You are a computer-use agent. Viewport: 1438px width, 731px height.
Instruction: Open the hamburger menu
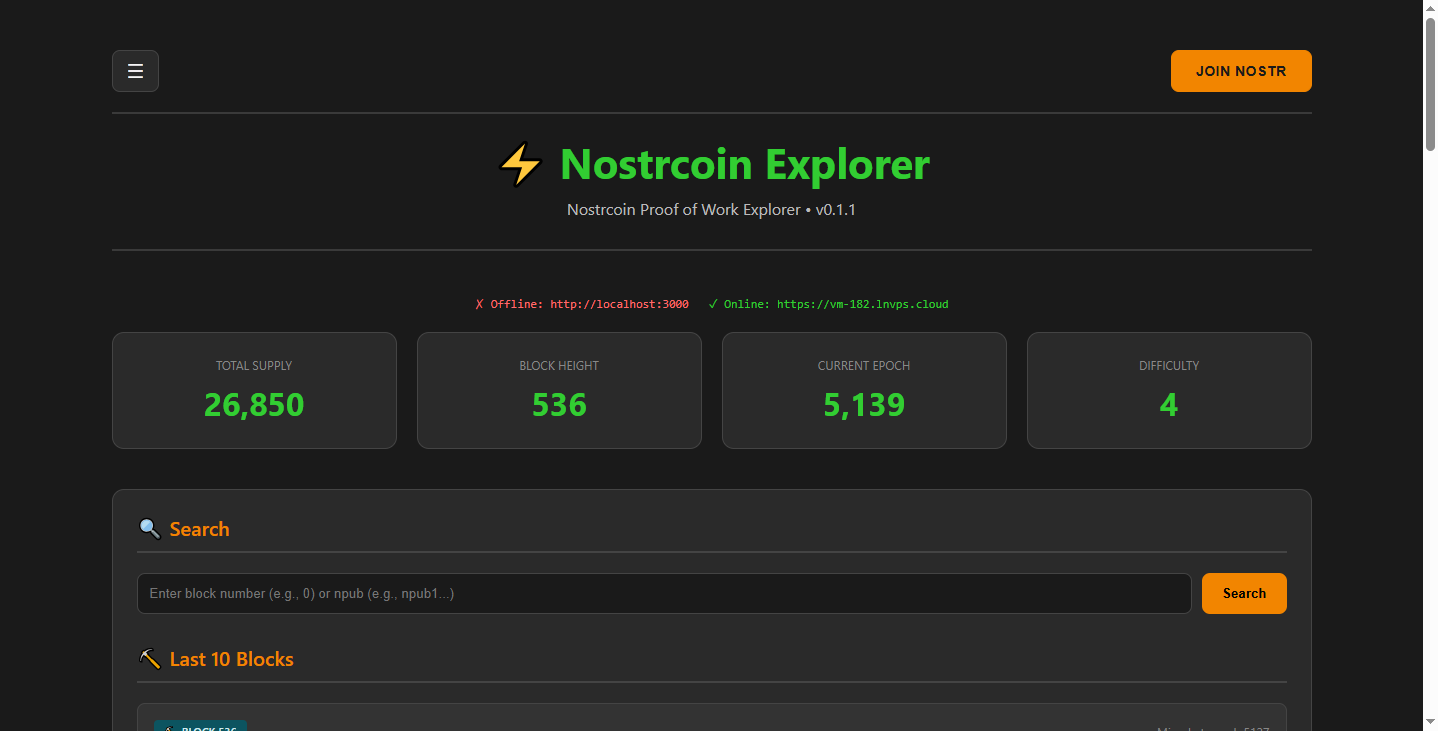(x=135, y=71)
